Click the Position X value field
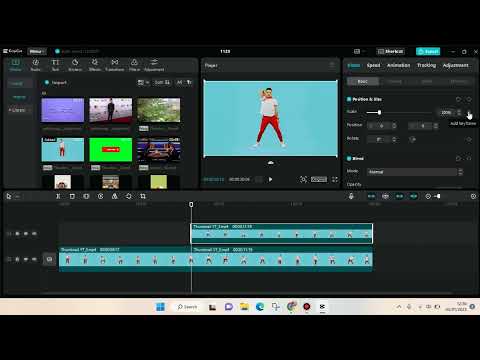 click(382, 126)
